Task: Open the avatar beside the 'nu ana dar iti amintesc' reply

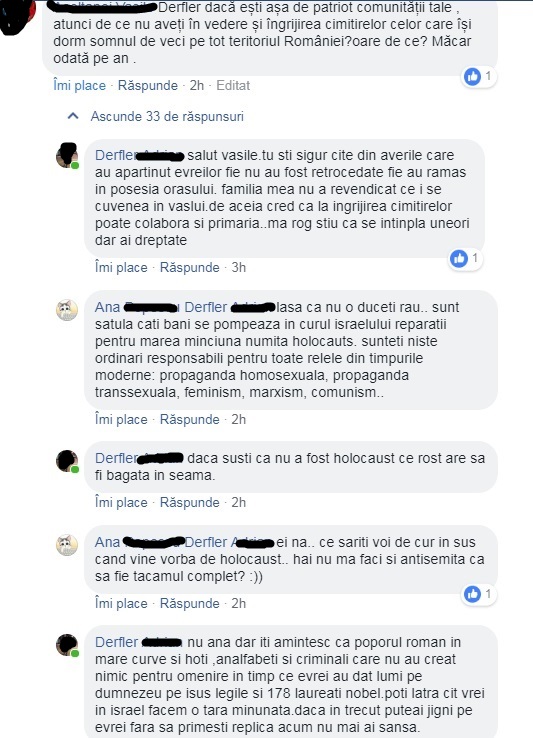Action: click(x=67, y=645)
